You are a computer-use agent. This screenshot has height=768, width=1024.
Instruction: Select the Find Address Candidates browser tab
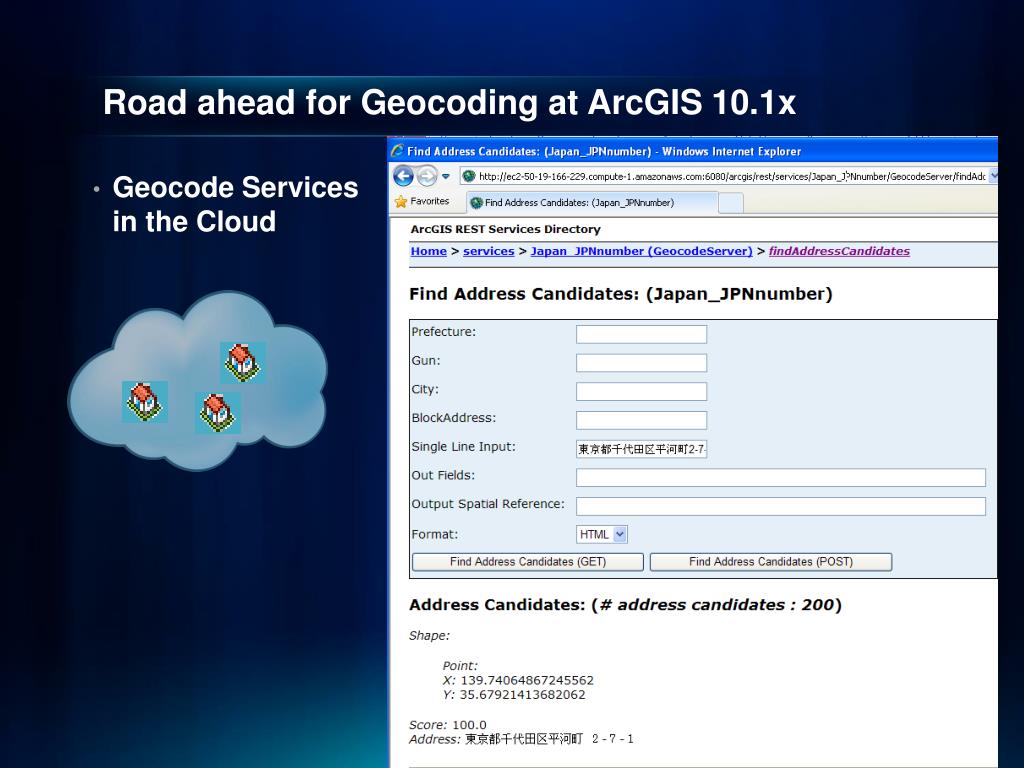point(592,202)
